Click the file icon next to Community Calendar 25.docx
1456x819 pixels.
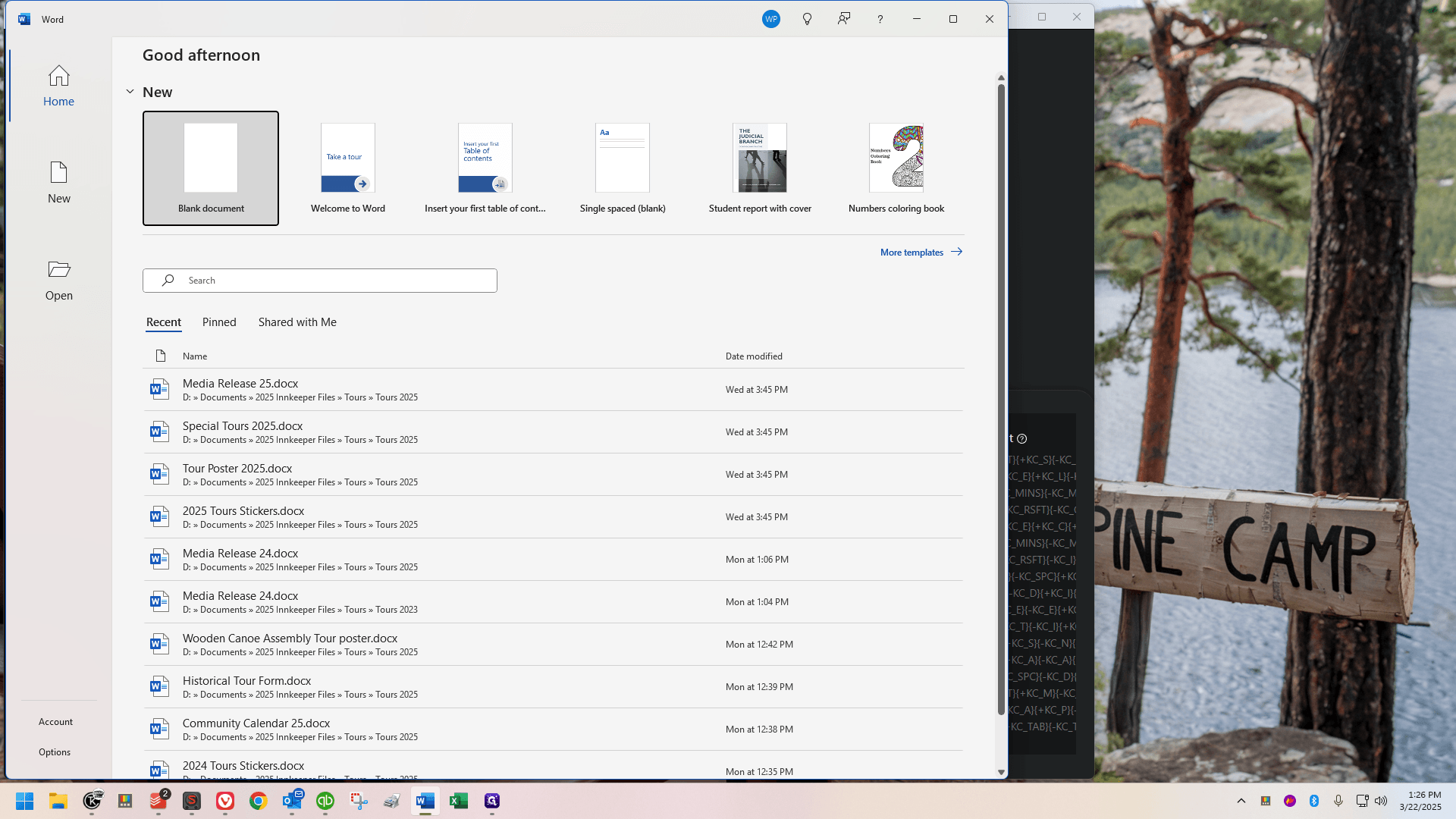point(159,730)
